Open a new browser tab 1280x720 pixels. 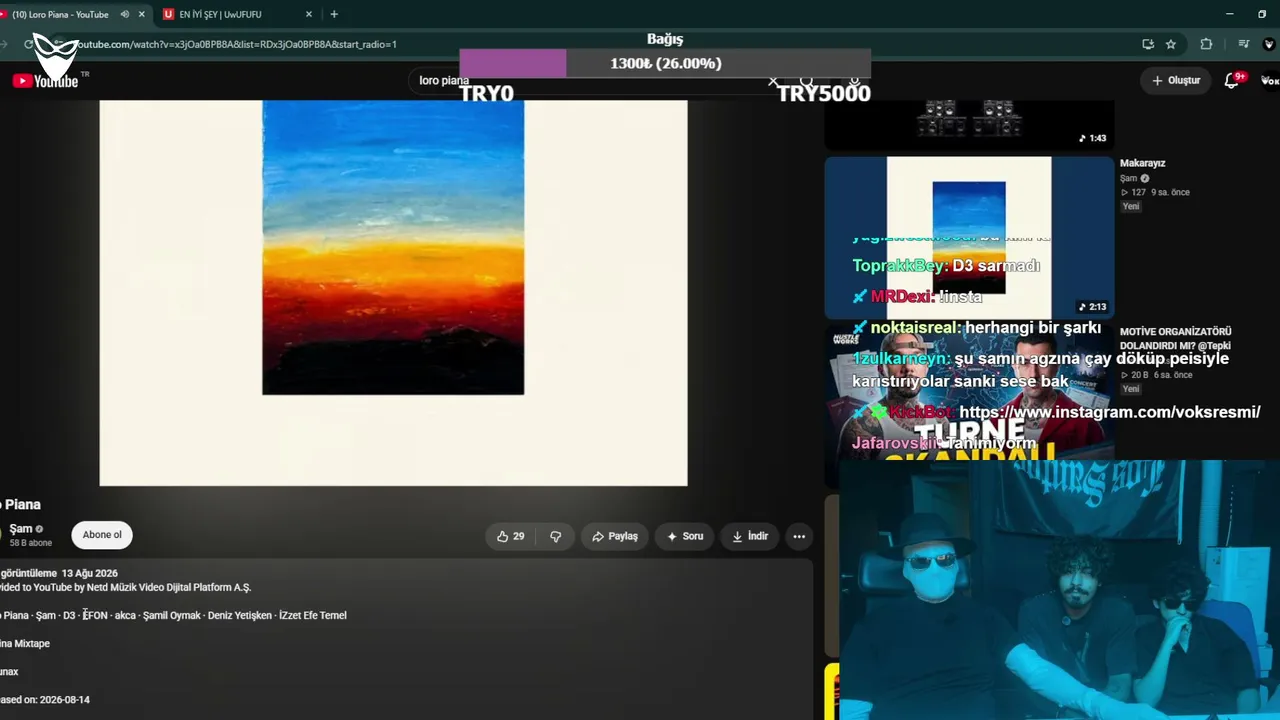pyautogui.click(x=334, y=14)
